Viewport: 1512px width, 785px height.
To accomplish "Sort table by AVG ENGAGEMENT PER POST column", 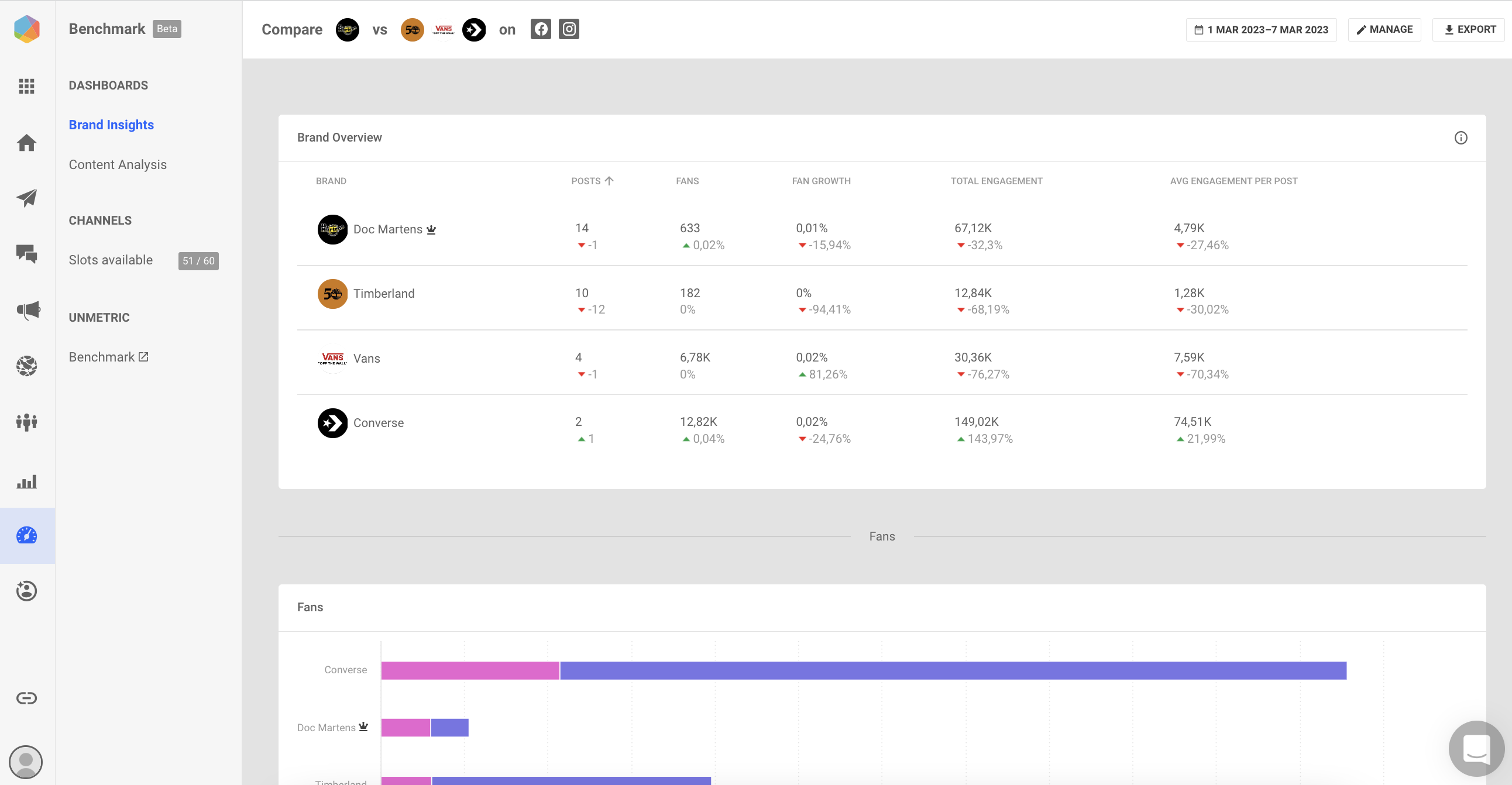I will [x=1234, y=181].
